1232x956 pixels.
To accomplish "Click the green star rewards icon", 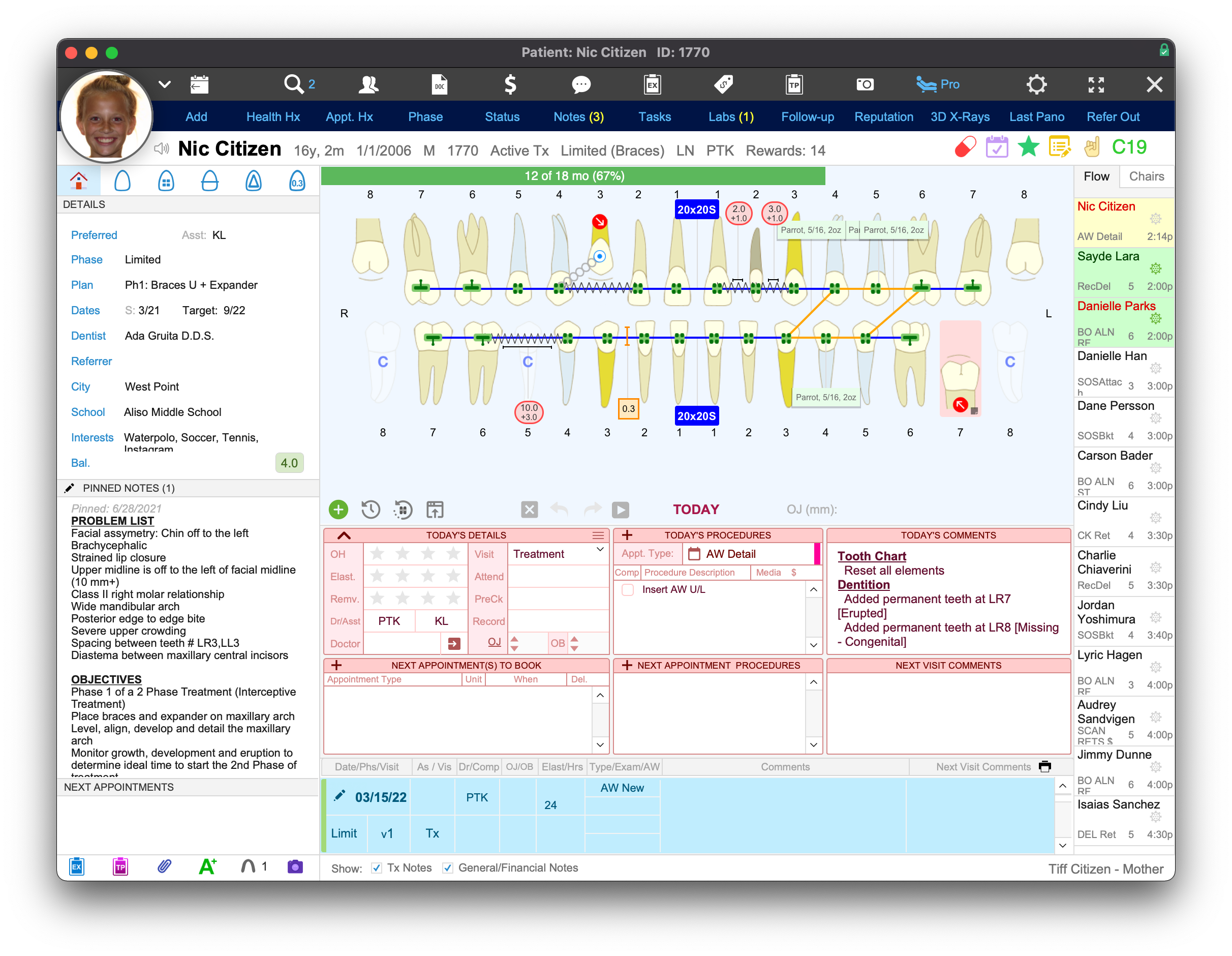I will coord(1028,147).
